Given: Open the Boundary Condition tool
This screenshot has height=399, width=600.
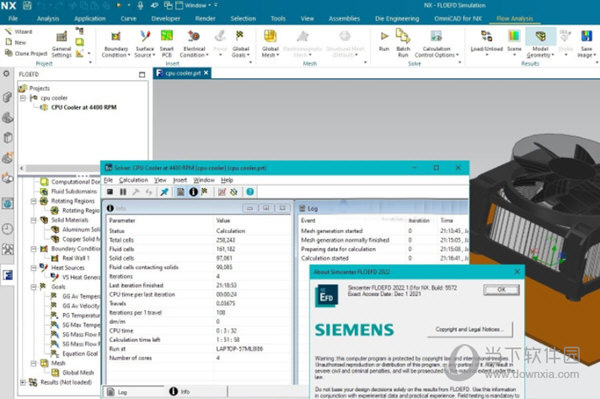Looking at the screenshot, I should click(x=116, y=44).
